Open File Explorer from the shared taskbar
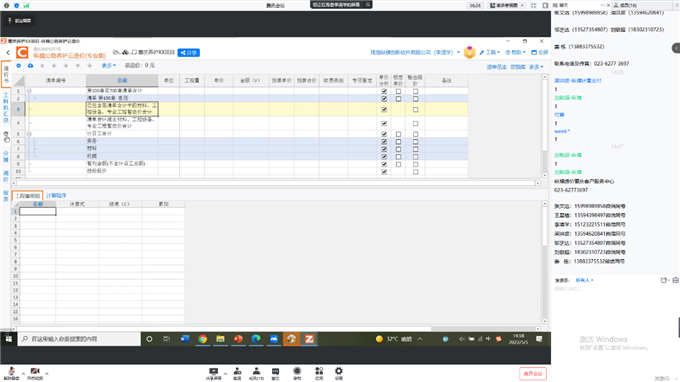This screenshot has width=680, height=382. (x=220, y=339)
